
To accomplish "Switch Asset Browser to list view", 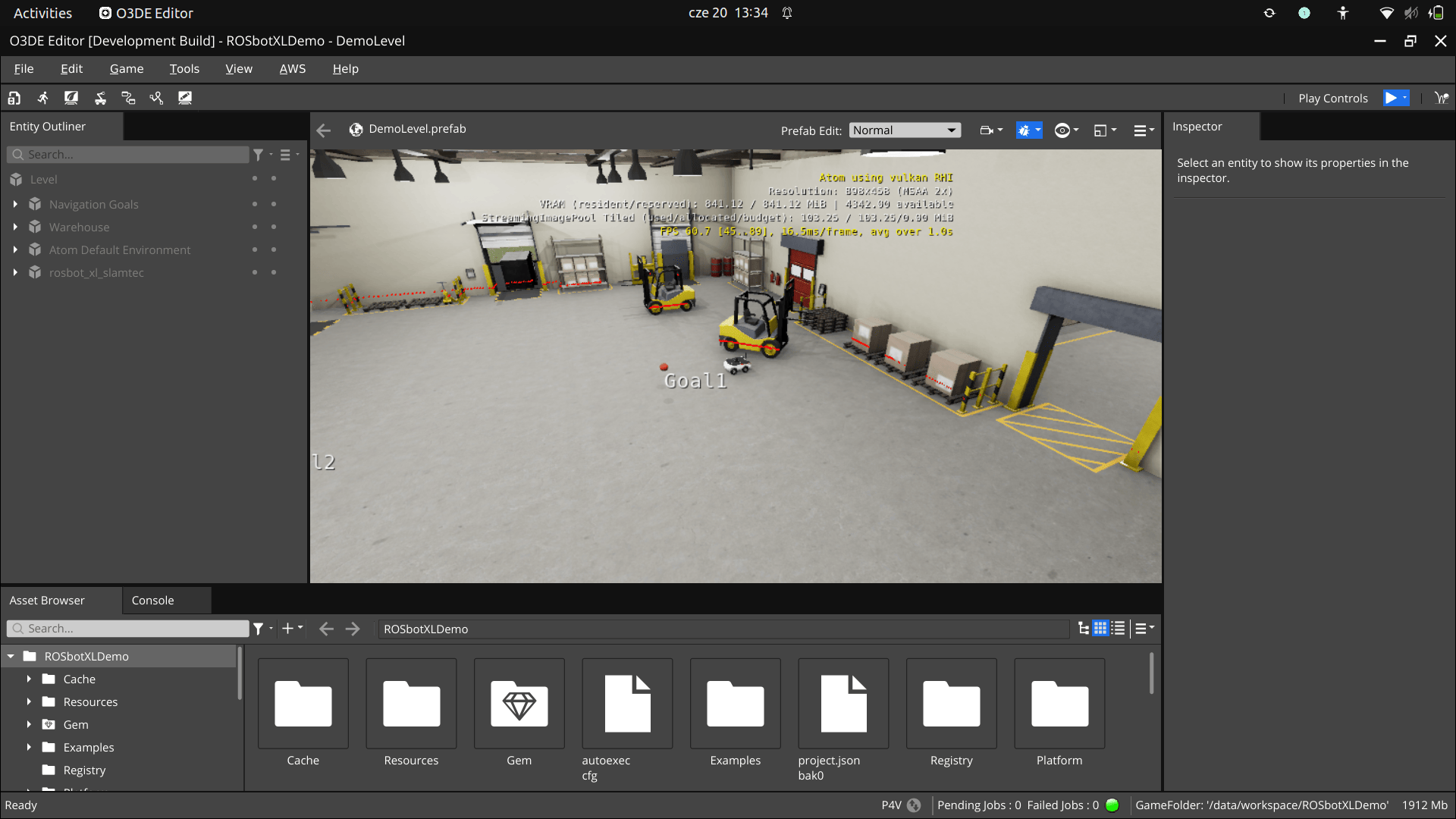I will click(x=1118, y=629).
